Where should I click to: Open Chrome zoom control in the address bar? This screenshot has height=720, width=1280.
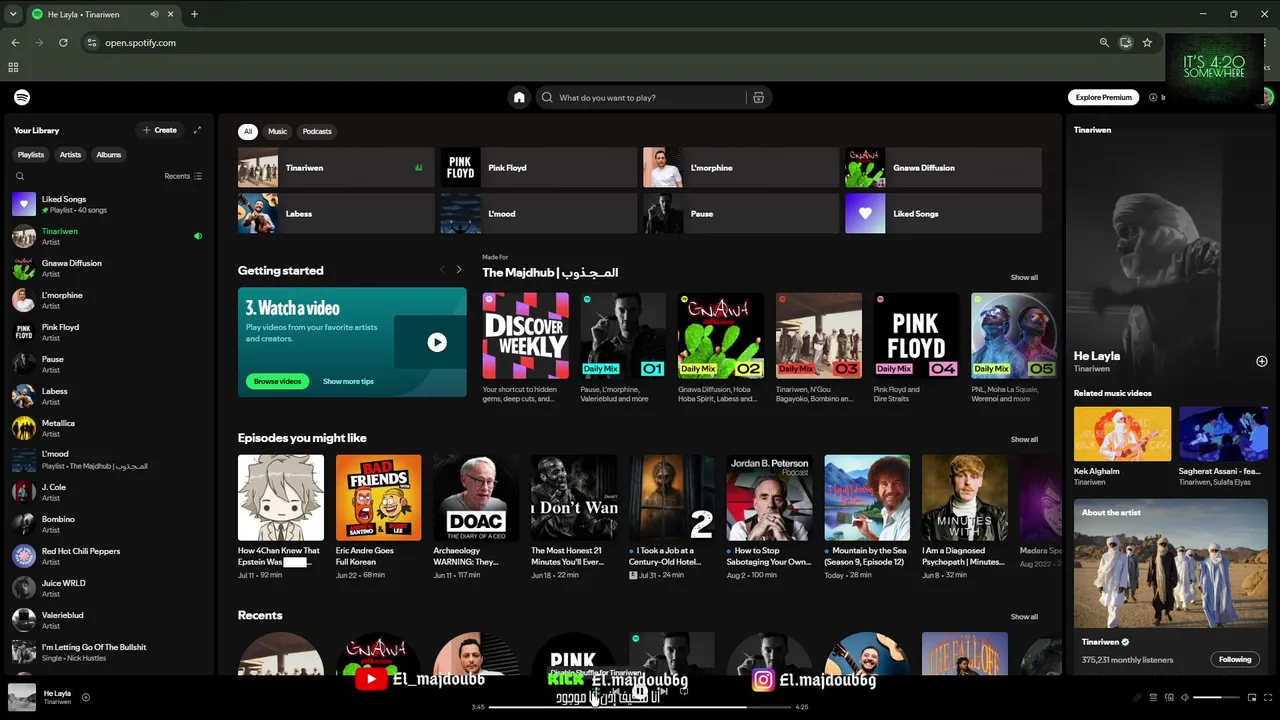(1104, 43)
